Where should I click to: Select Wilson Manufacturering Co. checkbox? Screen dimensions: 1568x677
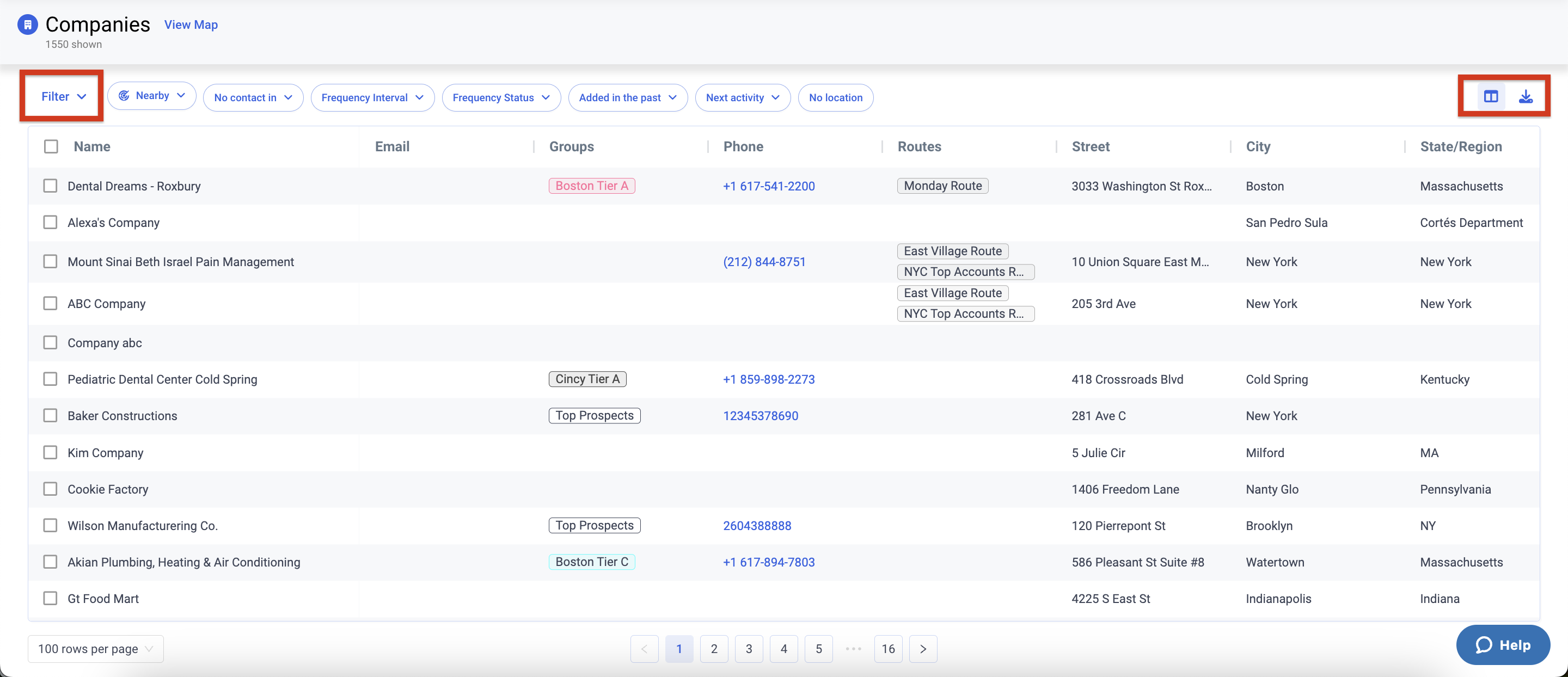tap(51, 526)
